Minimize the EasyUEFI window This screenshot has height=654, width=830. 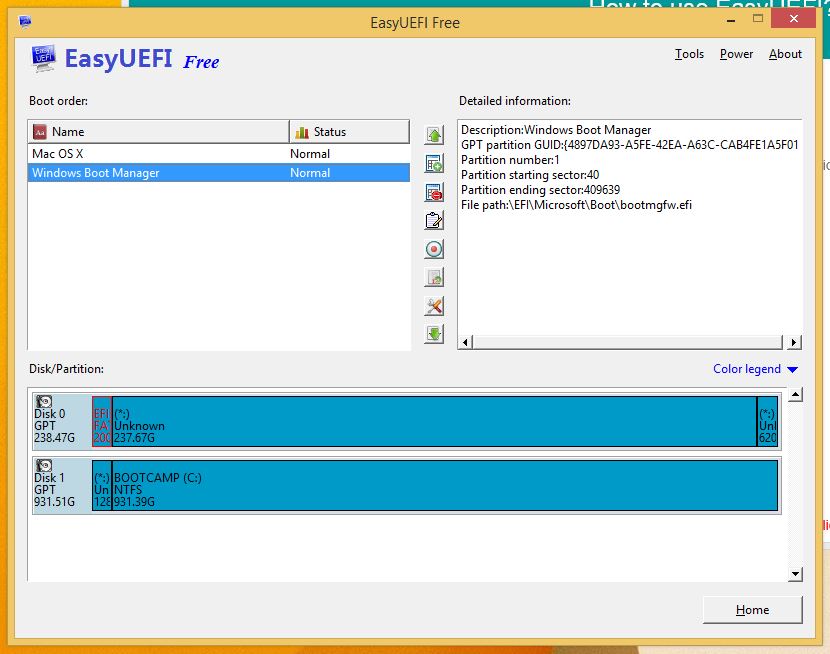pos(731,20)
